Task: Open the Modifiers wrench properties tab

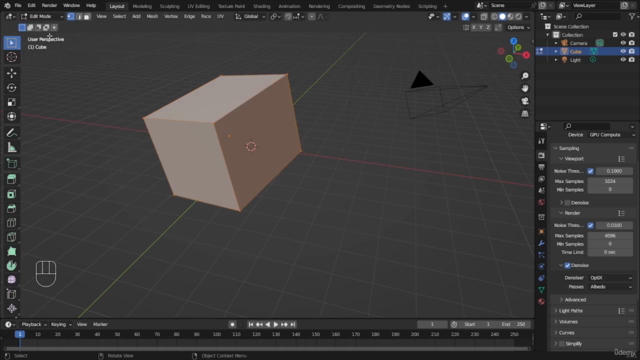Action: 541,243
